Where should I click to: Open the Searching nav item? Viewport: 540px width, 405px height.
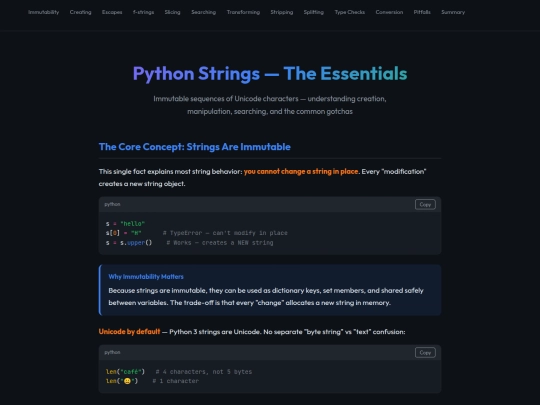click(x=204, y=12)
